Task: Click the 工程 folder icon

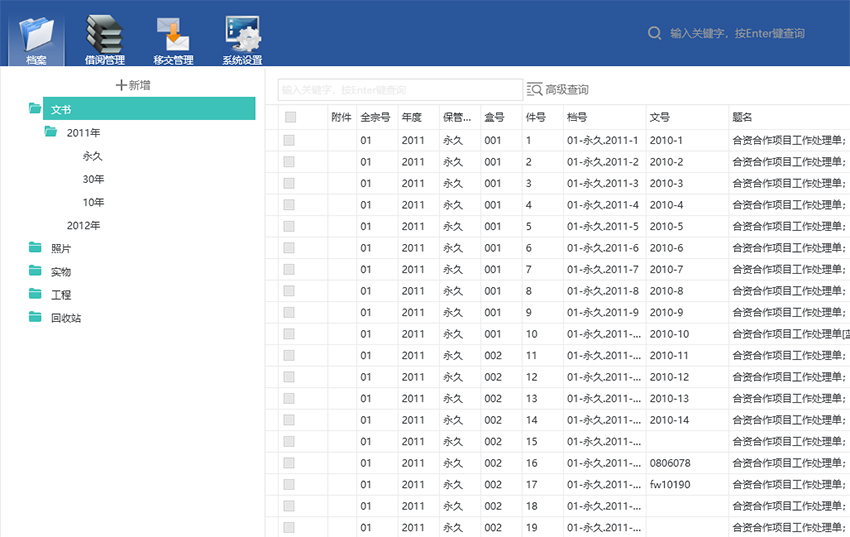Action: [35, 294]
